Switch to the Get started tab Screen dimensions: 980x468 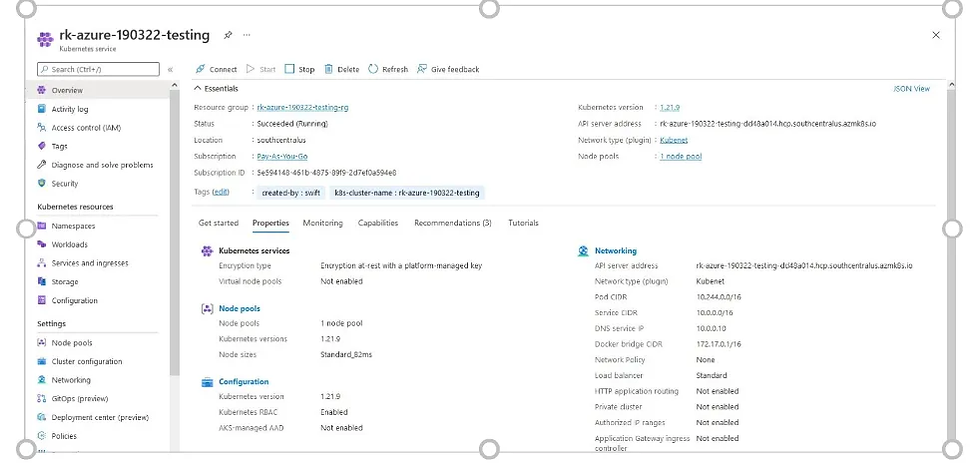pyautogui.click(x=218, y=223)
